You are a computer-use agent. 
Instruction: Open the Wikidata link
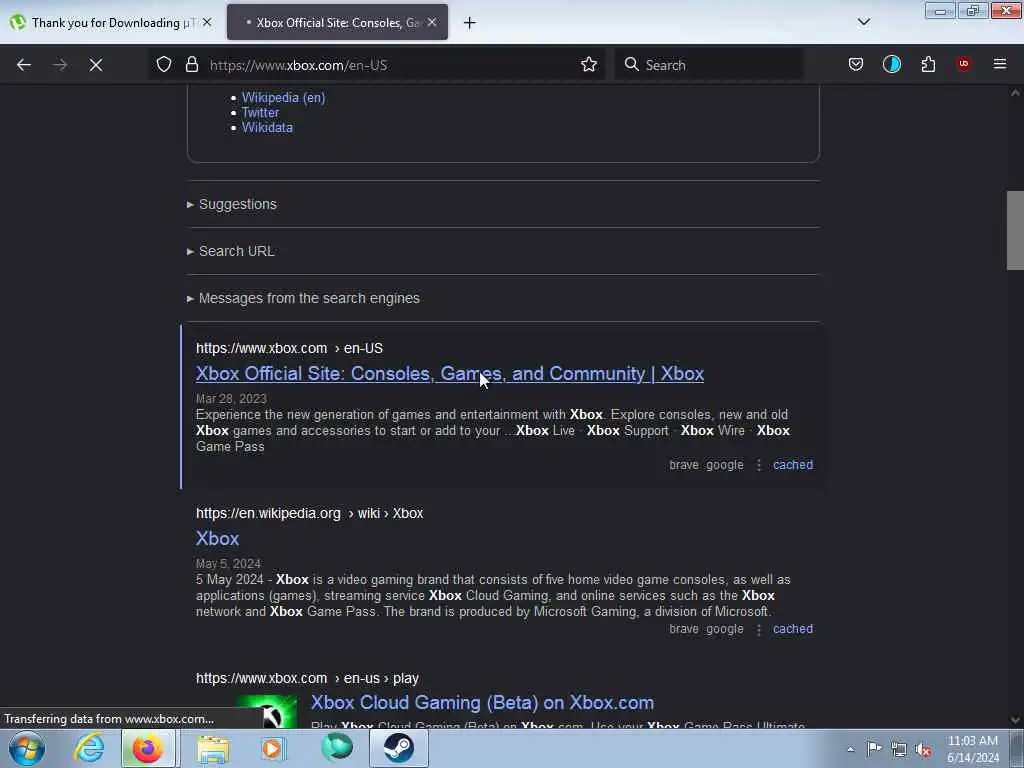(267, 127)
